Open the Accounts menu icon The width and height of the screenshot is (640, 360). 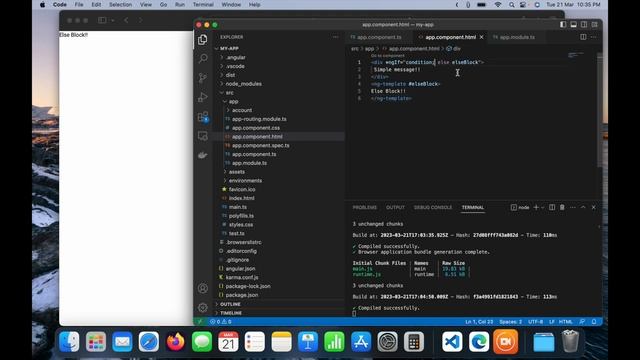pyautogui.click(x=202, y=288)
